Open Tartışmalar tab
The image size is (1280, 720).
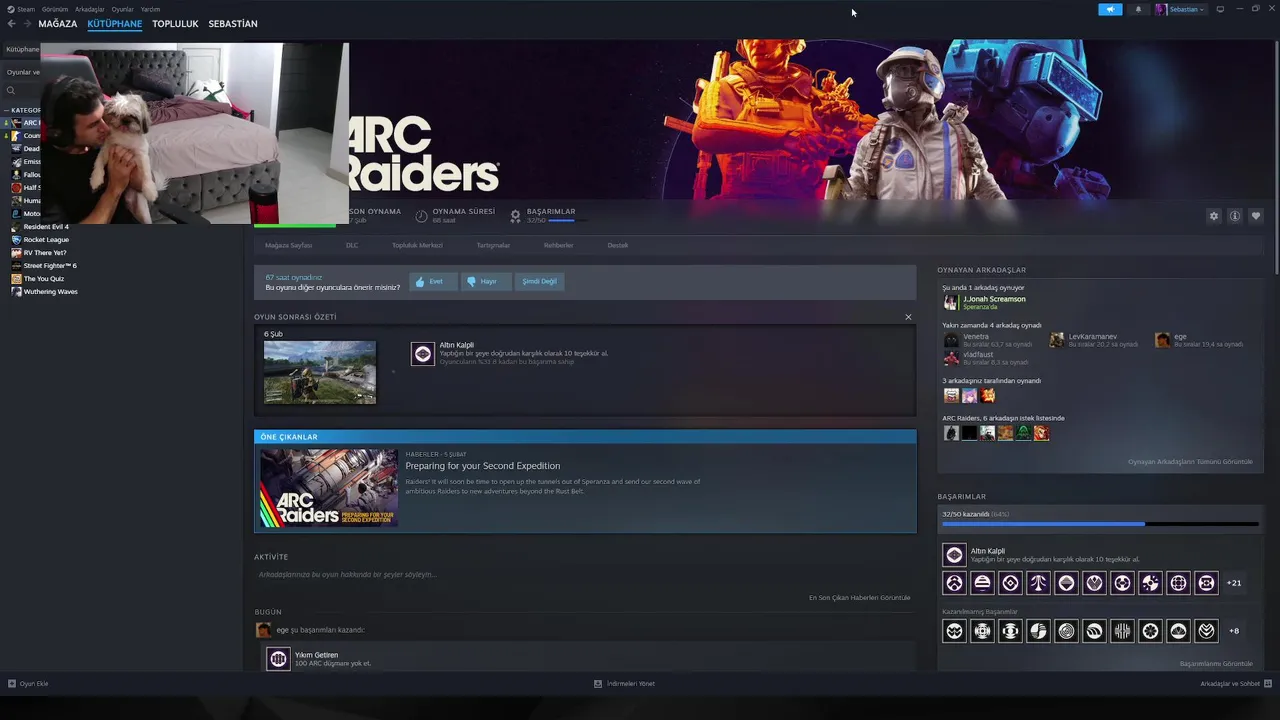pyautogui.click(x=493, y=245)
